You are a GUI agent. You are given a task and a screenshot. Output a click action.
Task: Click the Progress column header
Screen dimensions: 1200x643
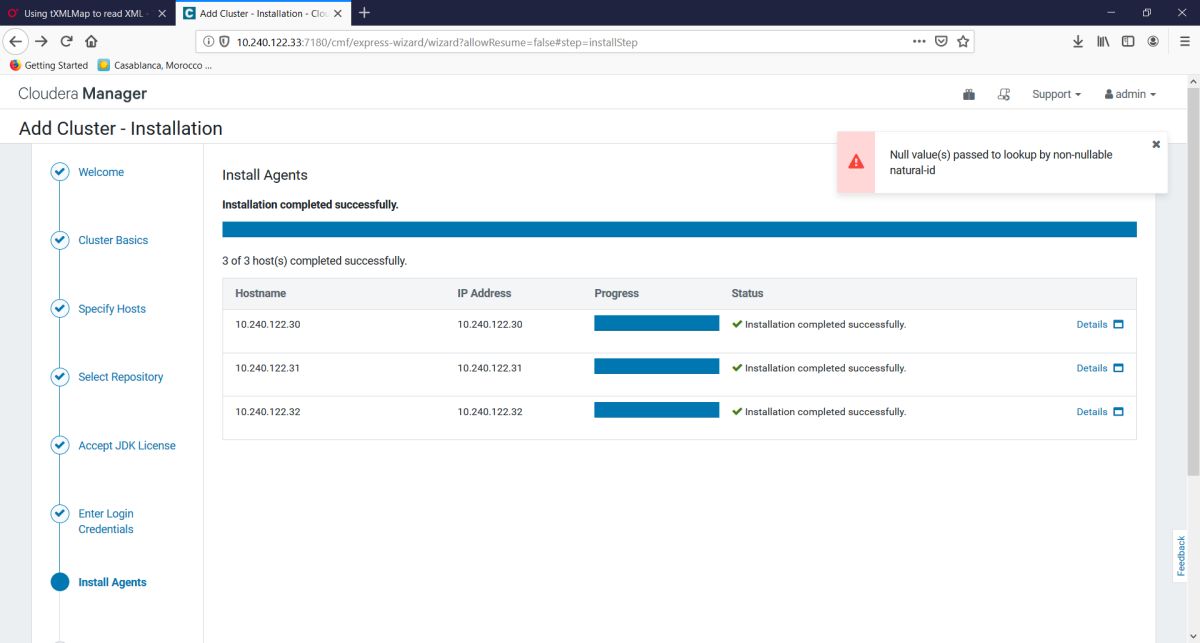point(616,293)
